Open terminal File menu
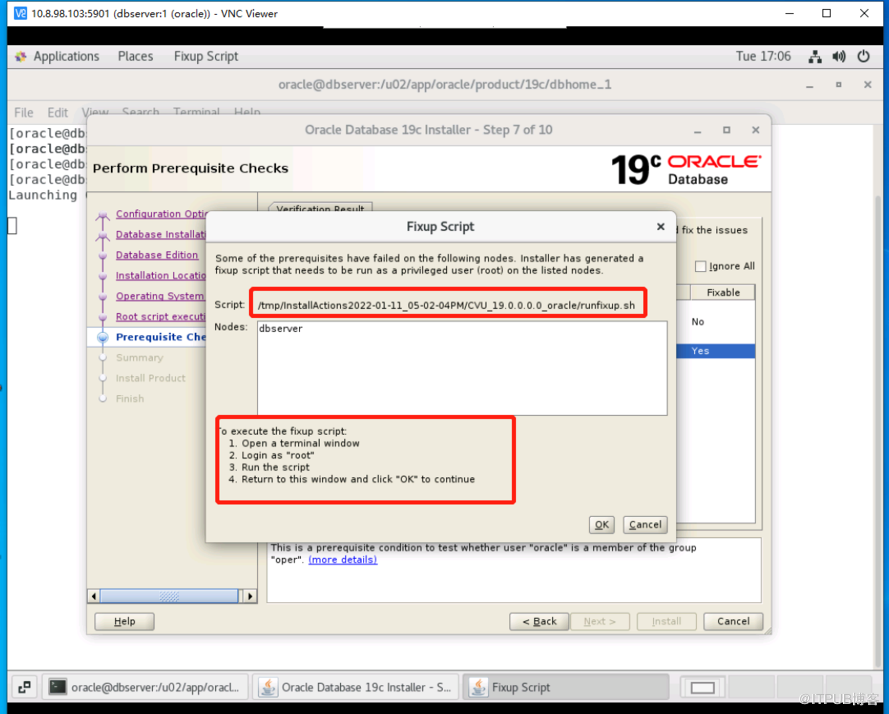The width and height of the screenshot is (889, 714). [x=23, y=112]
